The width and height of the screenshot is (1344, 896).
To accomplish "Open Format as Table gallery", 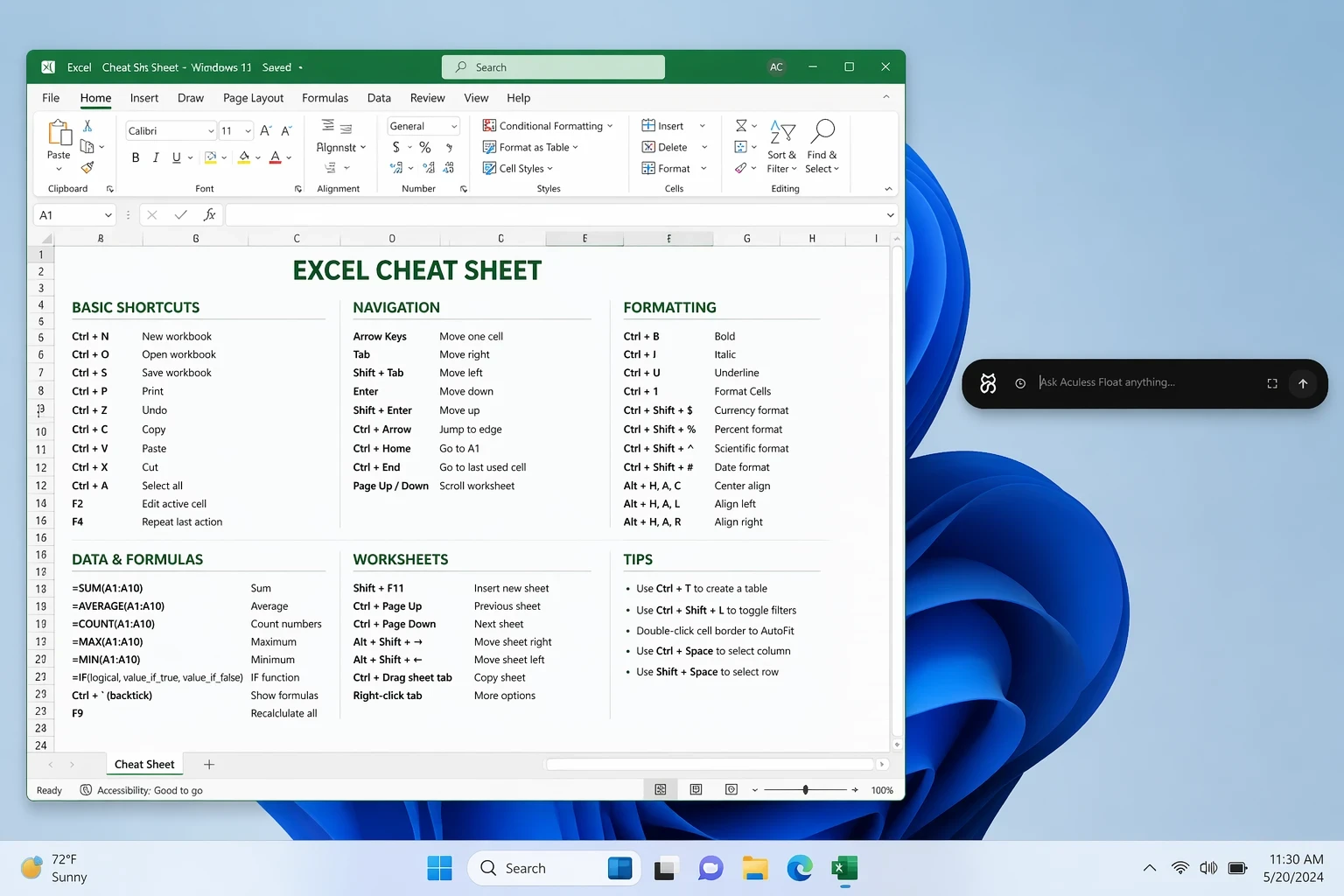I will [x=531, y=147].
